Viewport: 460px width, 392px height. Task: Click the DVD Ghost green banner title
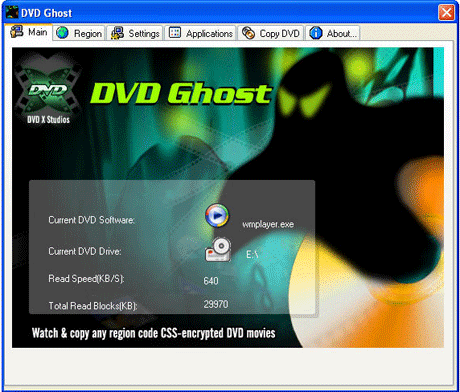[x=181, y=93]
